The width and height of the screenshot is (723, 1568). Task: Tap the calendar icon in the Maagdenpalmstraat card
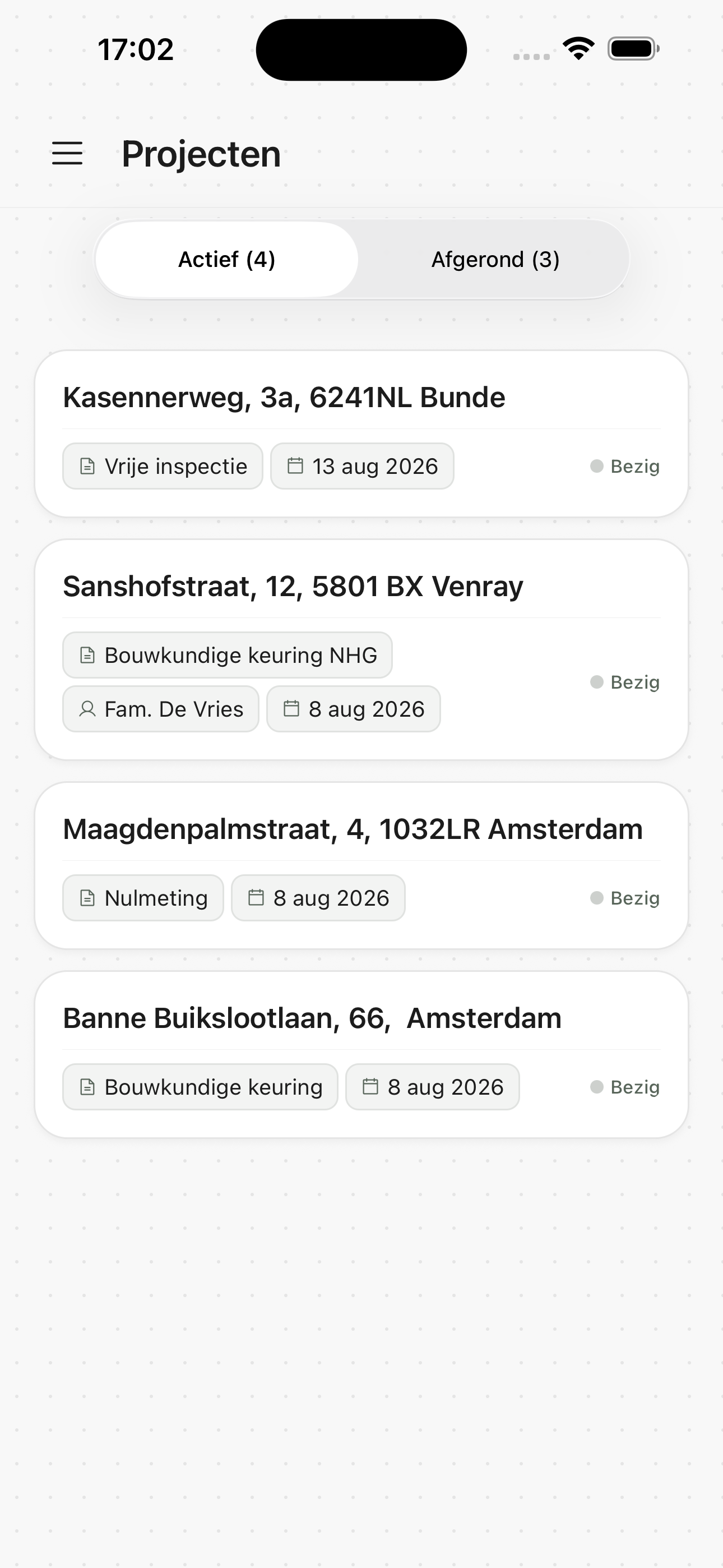point(256,897)
